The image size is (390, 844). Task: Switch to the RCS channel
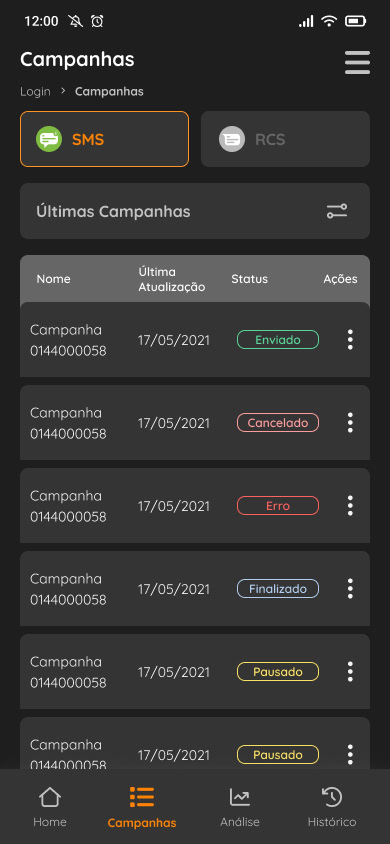[x=285, y=139]
